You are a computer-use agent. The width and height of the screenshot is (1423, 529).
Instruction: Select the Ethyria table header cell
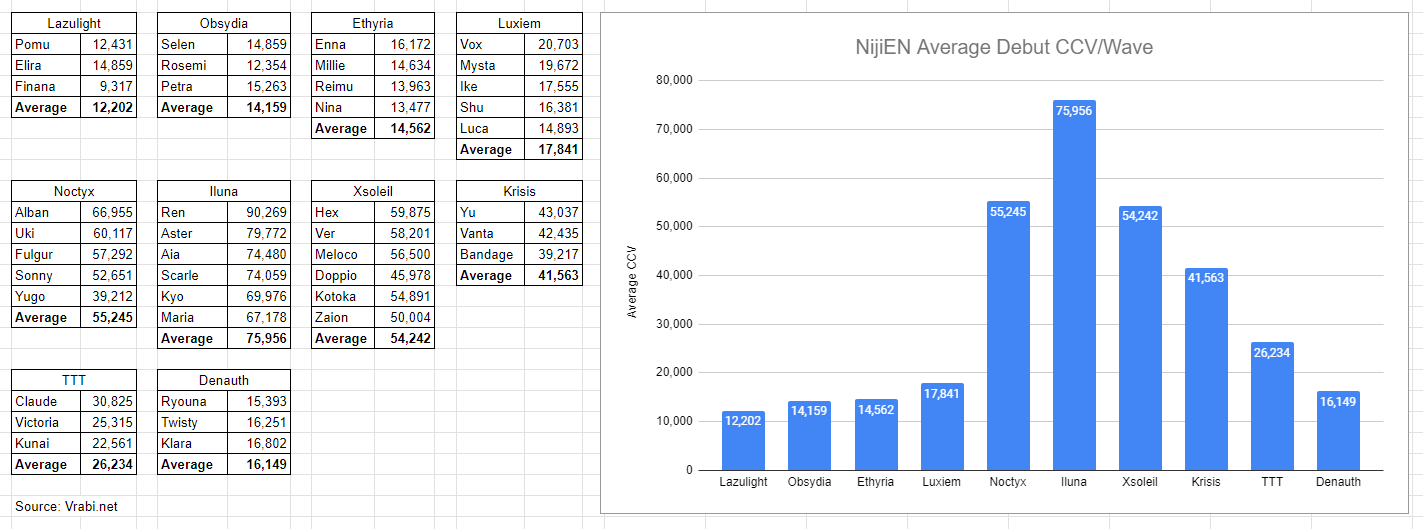point(373,23)
